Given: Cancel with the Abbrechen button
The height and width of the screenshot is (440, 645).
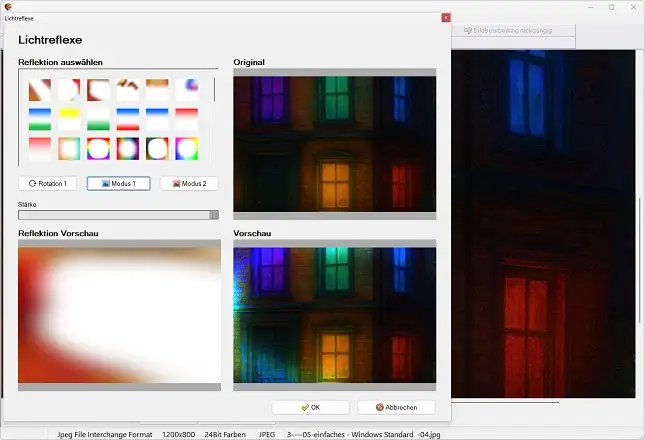Looking at the screenshot, I should pos(396,408).
